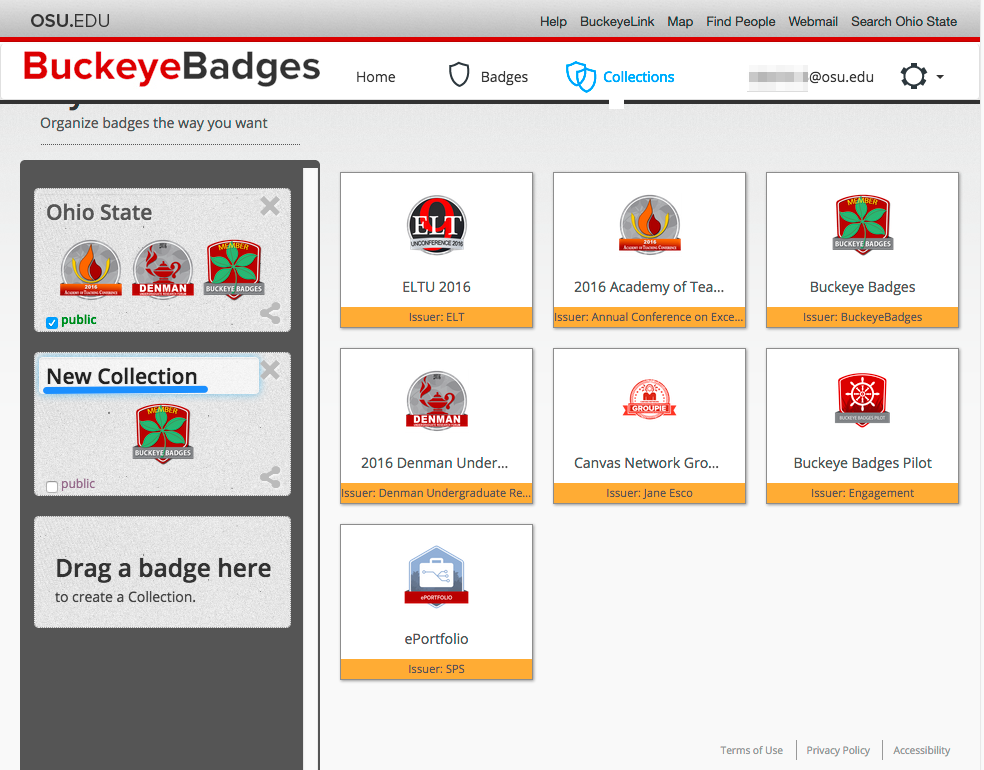Click the 'Canvas Network Gro...' title
The width and height of the screenshot is (984, 770).
(646, 463)
